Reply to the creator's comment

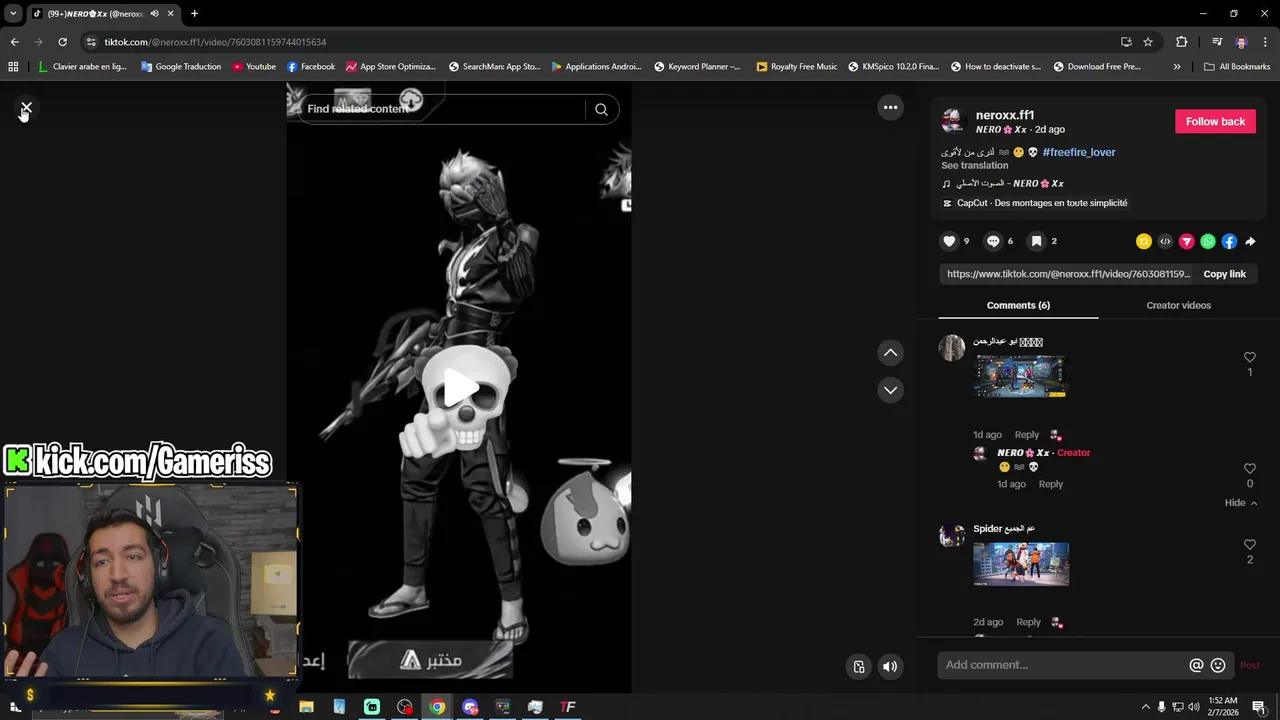click(1050, 484)
